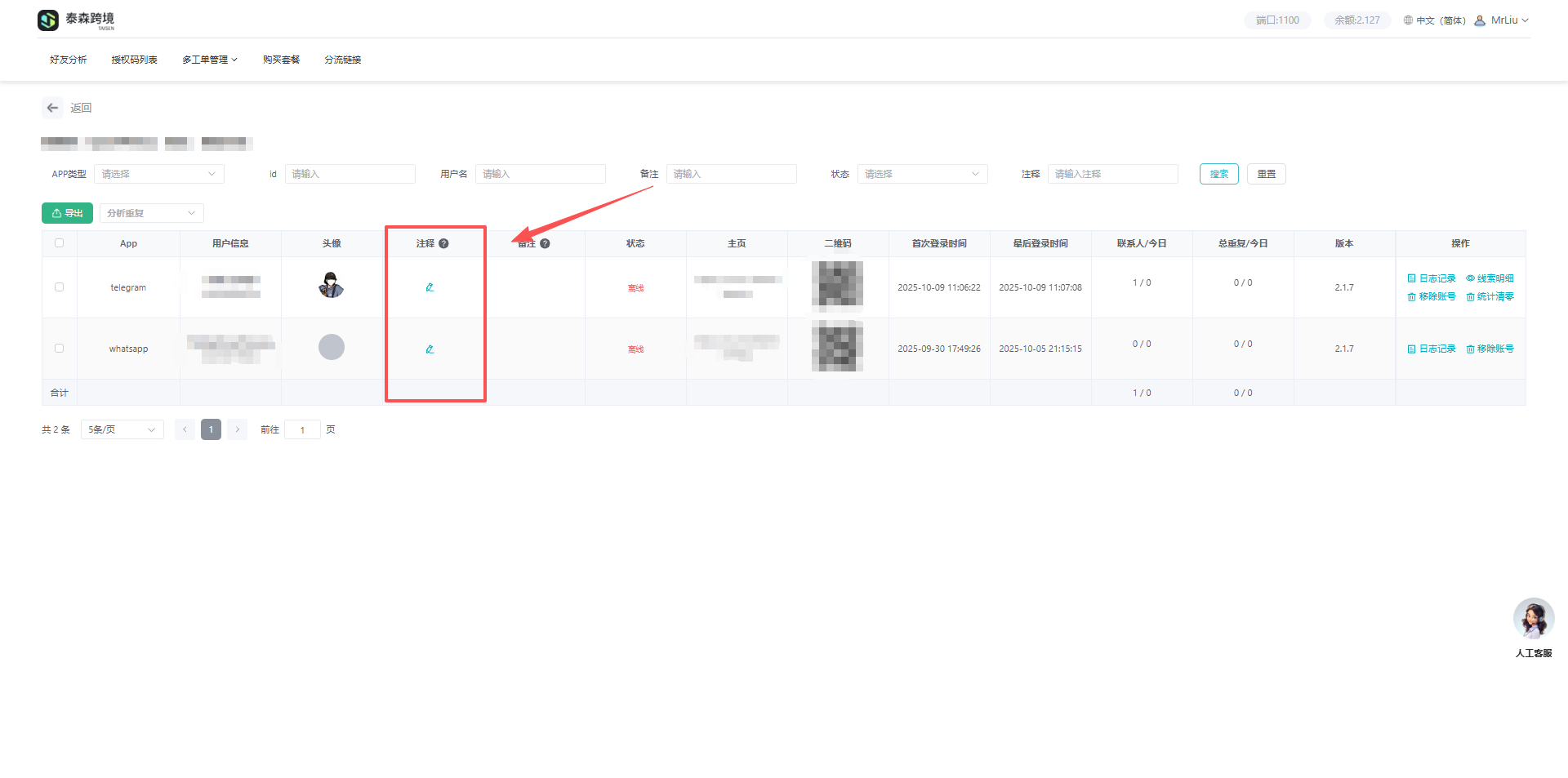View telegram row QR code thumbnail
1568x778 pixels.
[837, 286]
